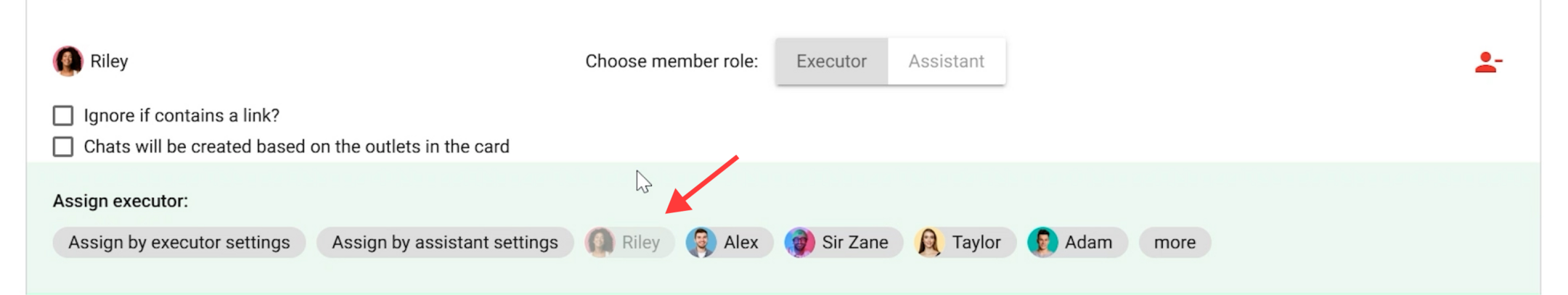The image size is (1568, 295).
Task: Click the red remove member icon
Action: click(1487, 62)
